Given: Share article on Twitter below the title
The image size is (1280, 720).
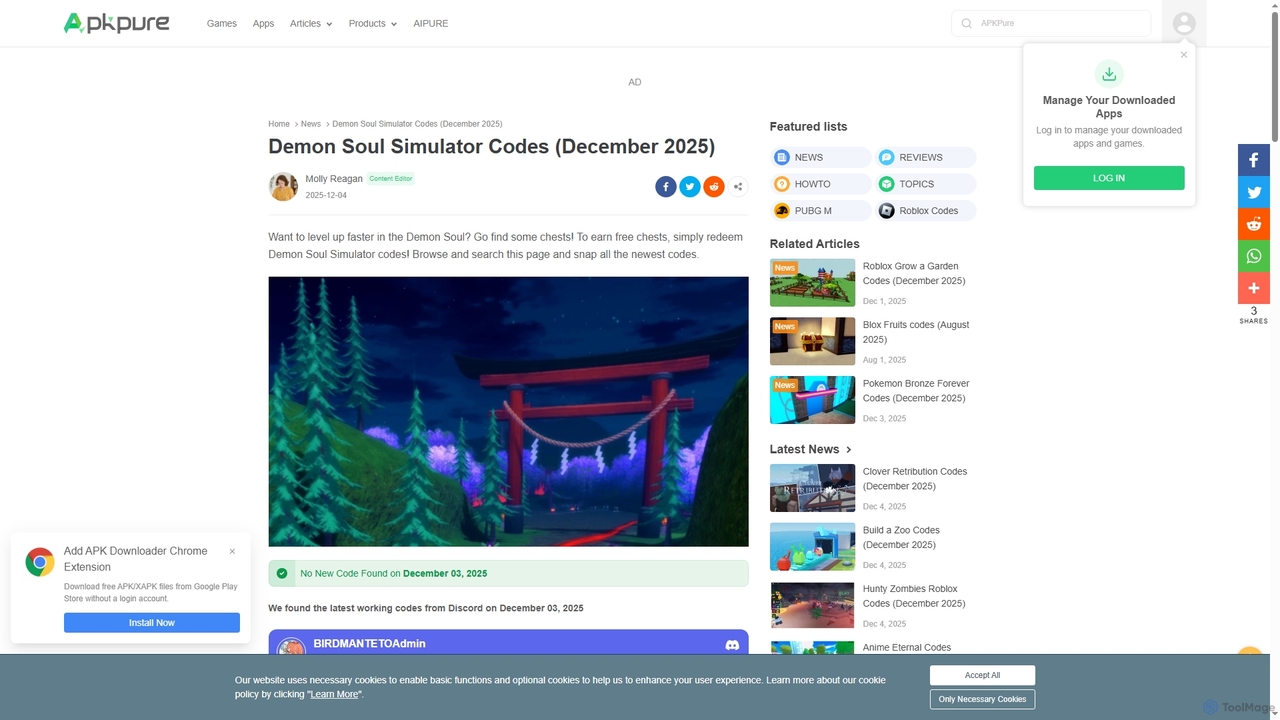Looking at the screenshot, I should (690, 186).
